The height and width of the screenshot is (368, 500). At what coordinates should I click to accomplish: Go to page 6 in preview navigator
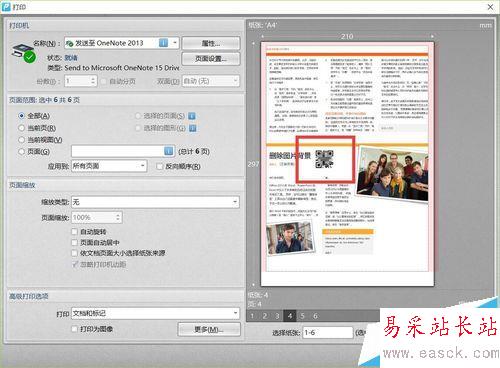click(315, 316)
